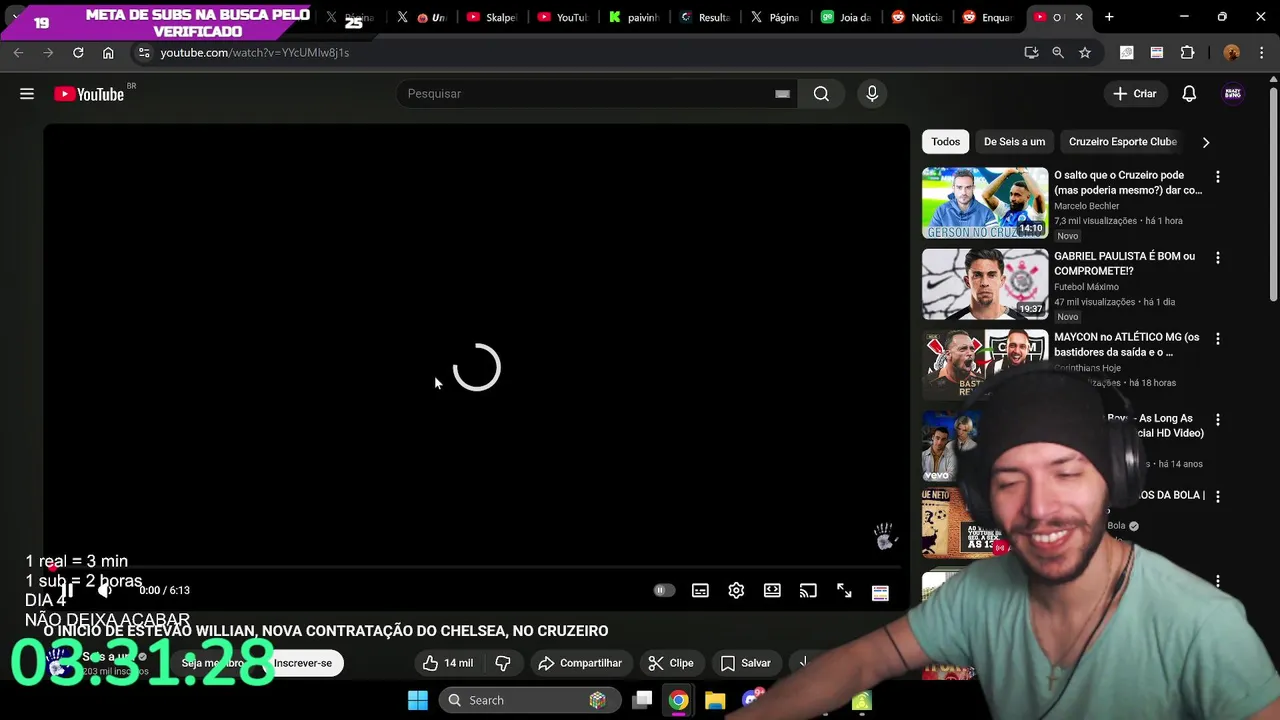Open Gabriel Paulista video thumbnail

(x=985, y=284)
